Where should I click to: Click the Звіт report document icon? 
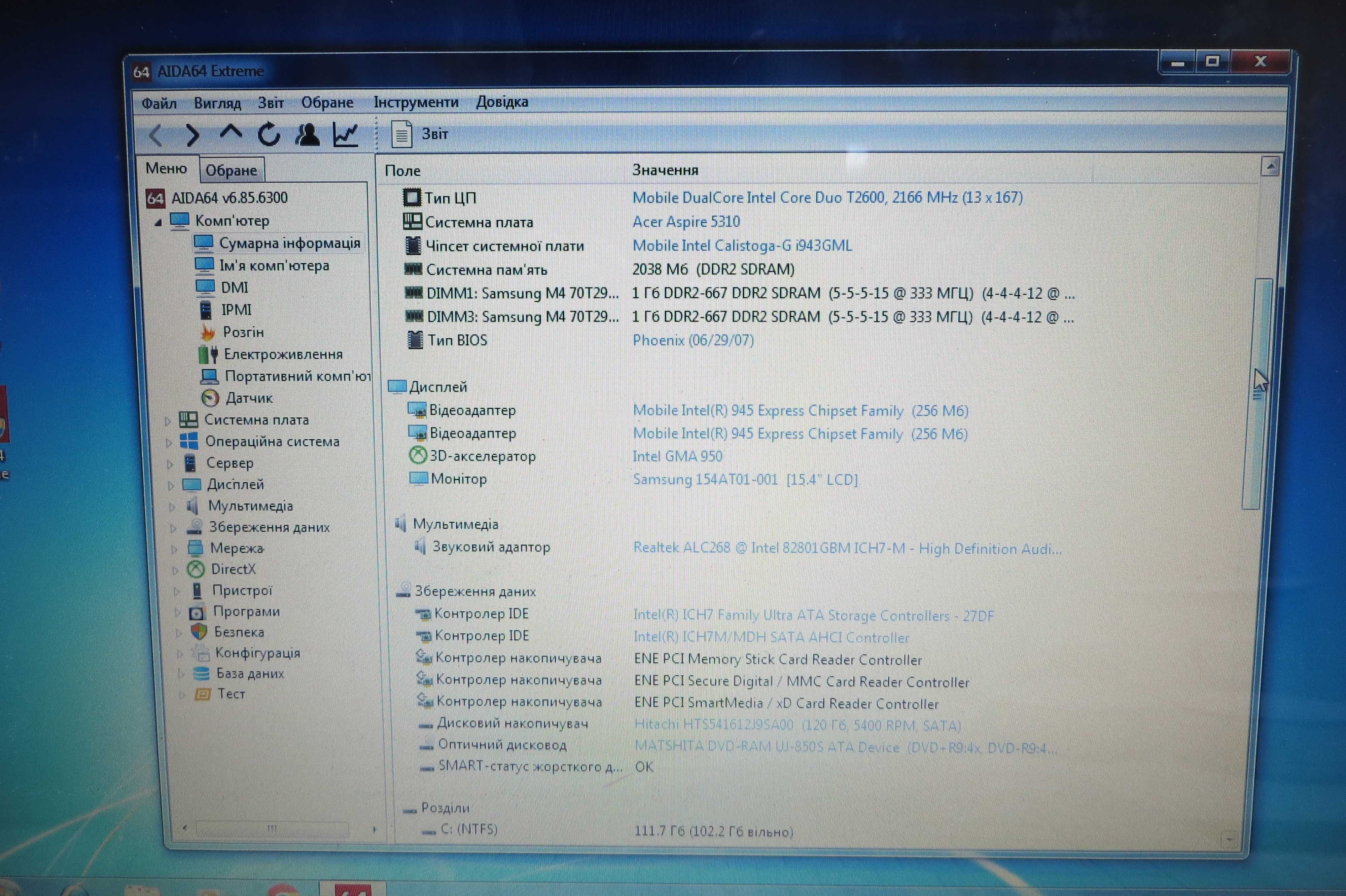click(x=401, y=134)
